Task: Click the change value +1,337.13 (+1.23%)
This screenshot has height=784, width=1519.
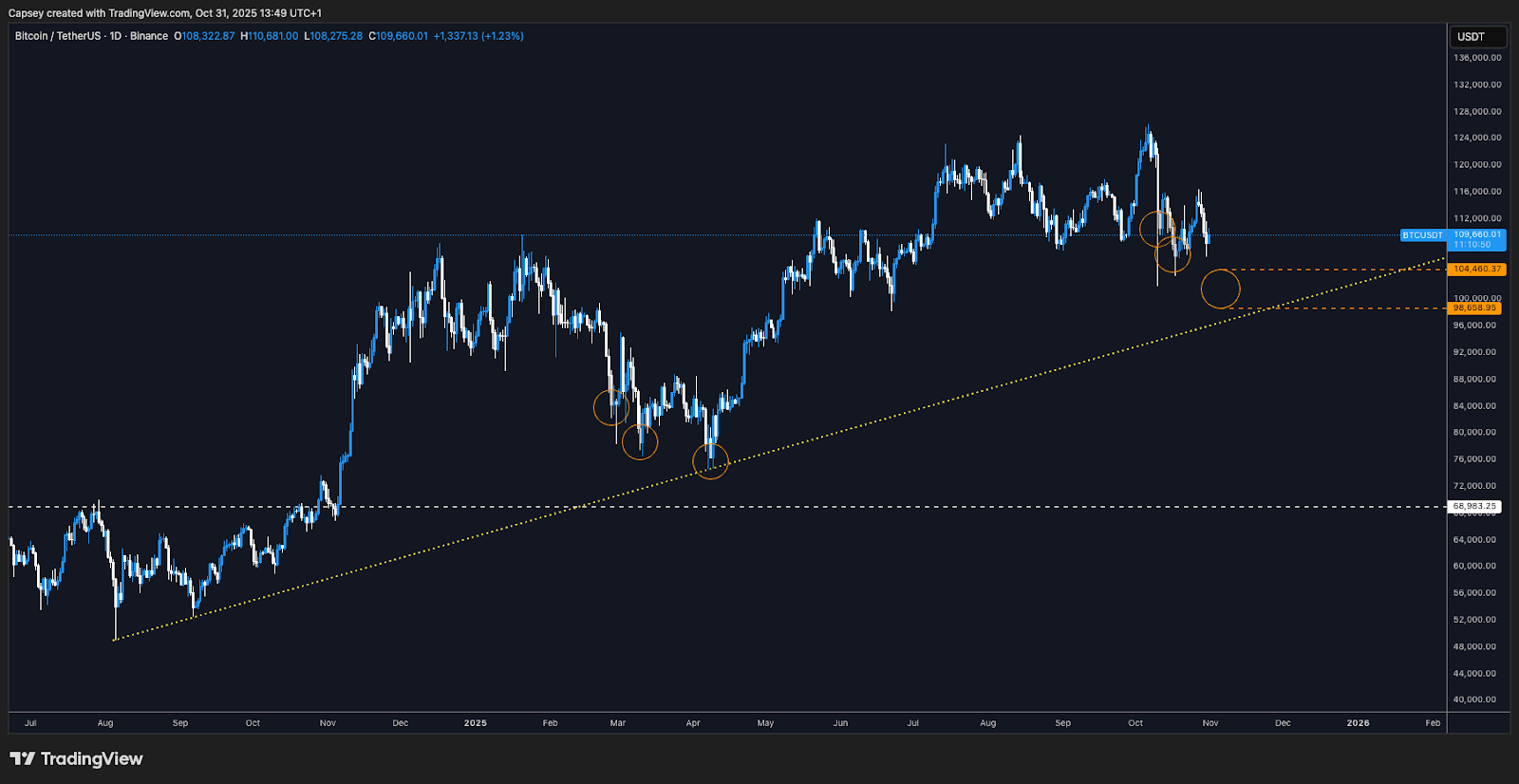Action: click(x=478, y=36)
